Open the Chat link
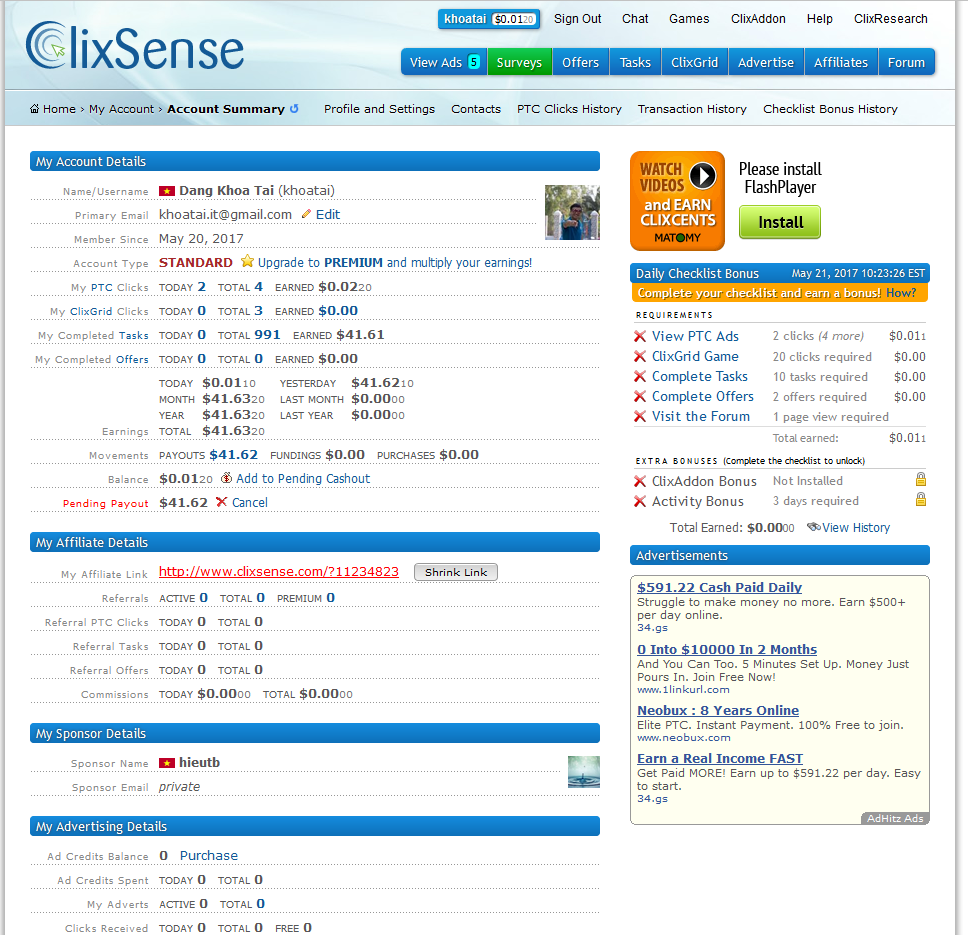Image resolution: width=968 pixels, height=940 pixels. point(635,19)
